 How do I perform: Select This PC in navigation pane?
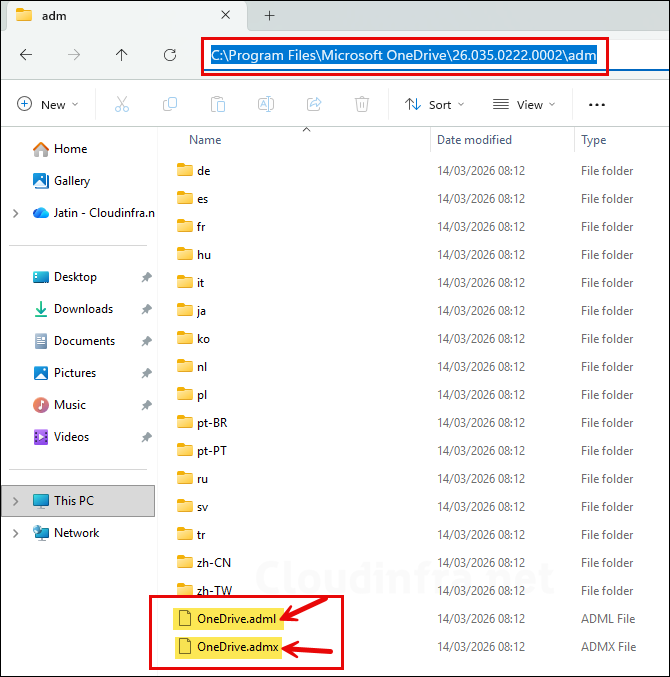pyautogui.click(x=78, y=501)
